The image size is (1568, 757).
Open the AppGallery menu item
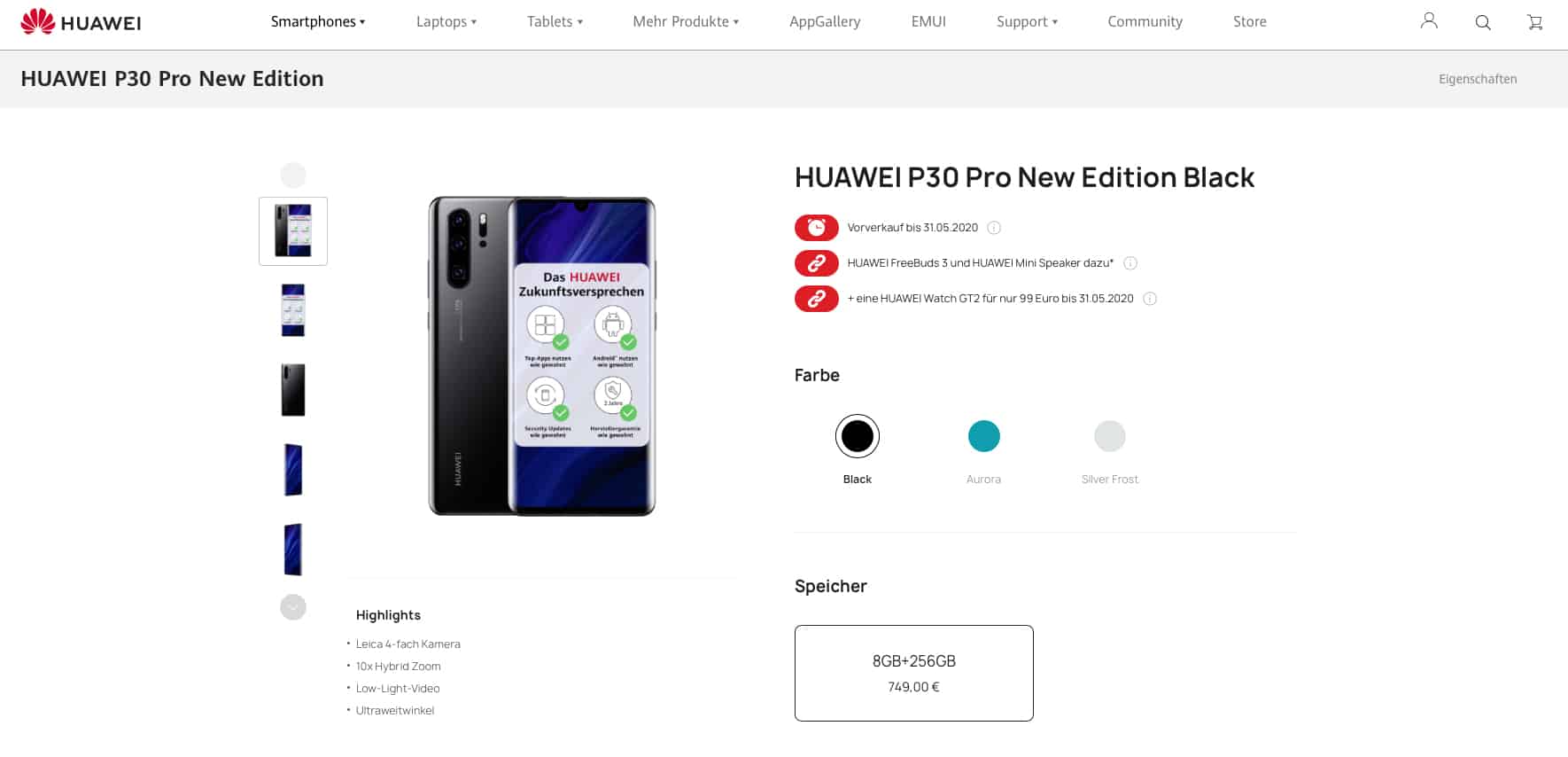pos(825,21)
